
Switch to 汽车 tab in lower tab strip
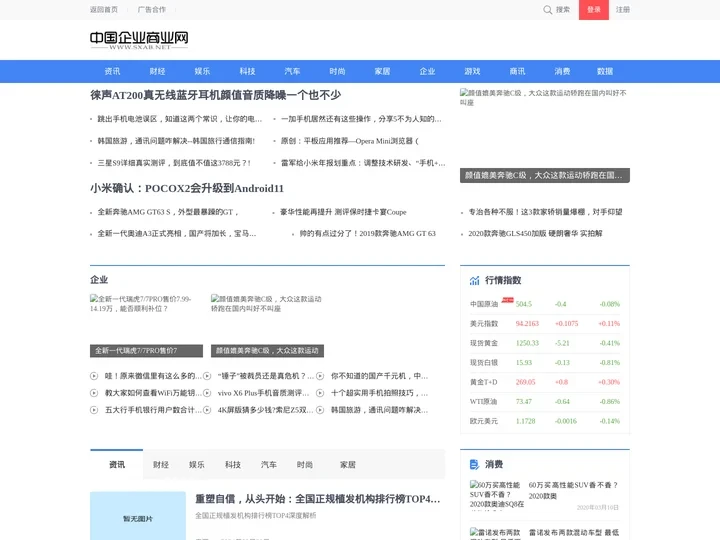tap(269, 465)
